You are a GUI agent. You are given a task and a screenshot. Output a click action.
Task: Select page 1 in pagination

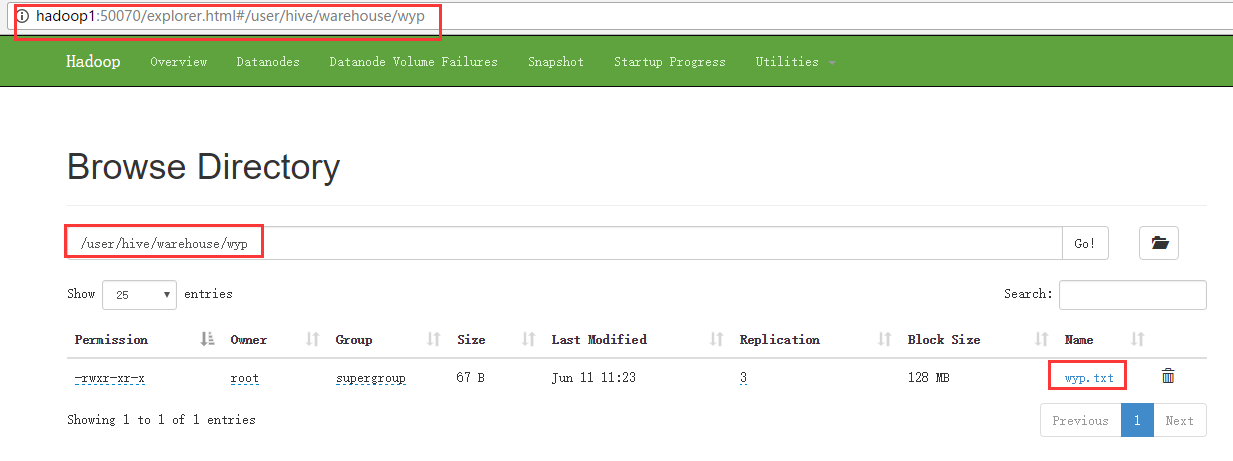(1137, 421)
